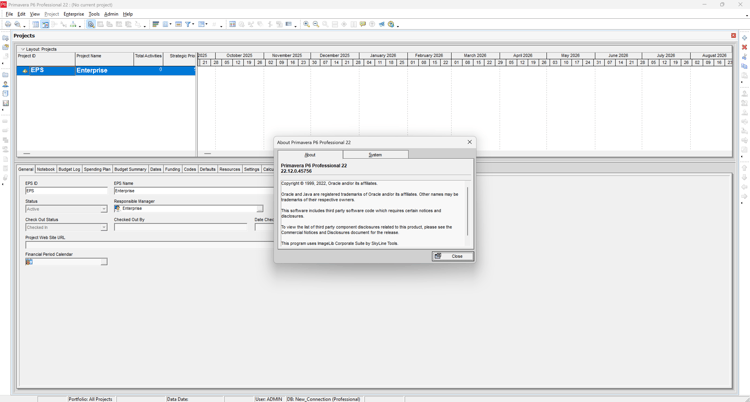
Task: Switch to the Codes tab
Action: coord(190,169)
